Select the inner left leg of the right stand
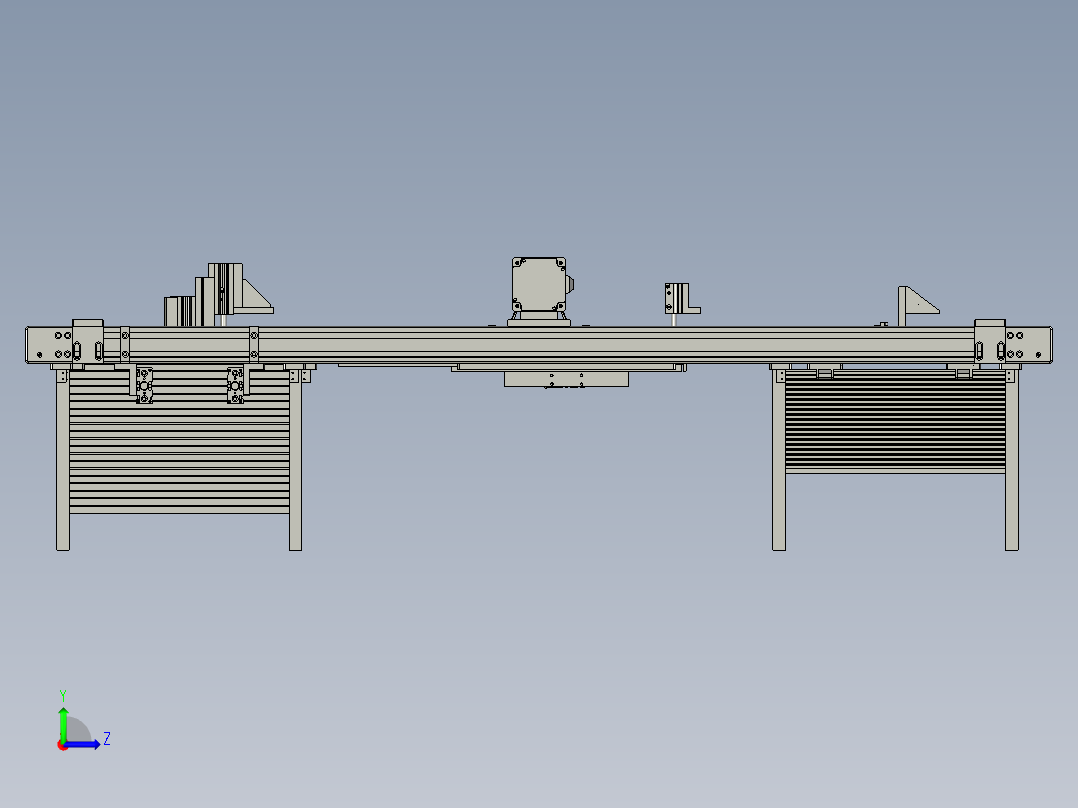The width and height of the screenshot is (1078, 808). pyautogui.click(x=779, y=459)
